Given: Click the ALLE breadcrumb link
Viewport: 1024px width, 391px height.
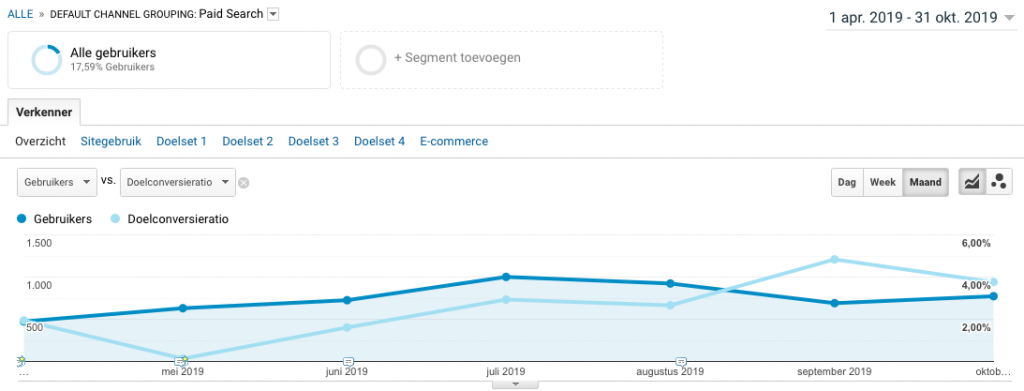Looking at the screenshot, I should point(20,14).
